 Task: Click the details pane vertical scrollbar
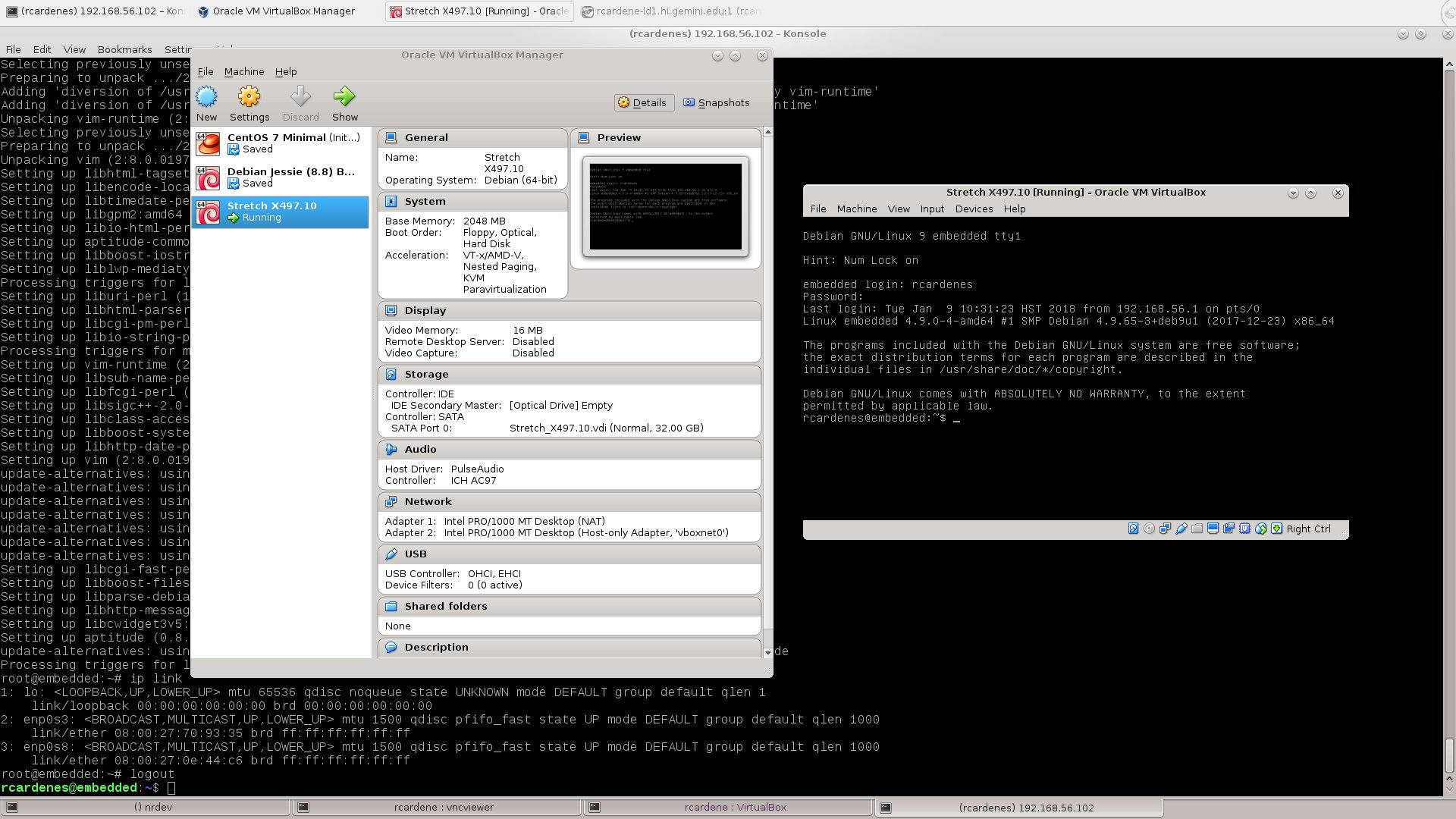[767, 392]
